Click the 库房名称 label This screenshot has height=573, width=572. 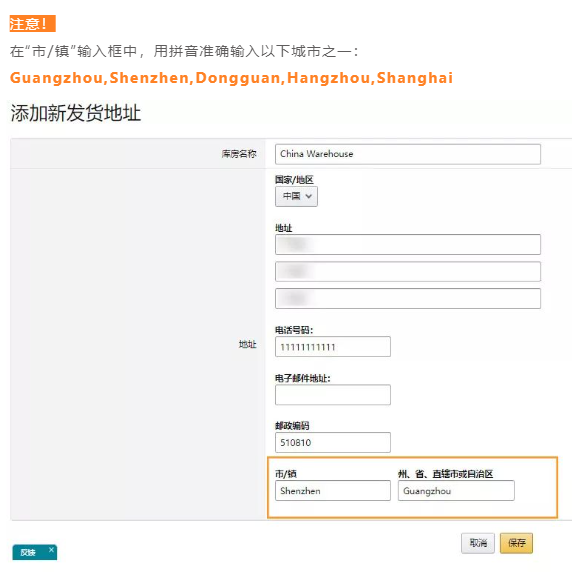pyautogui.click(x=239, y=154)
